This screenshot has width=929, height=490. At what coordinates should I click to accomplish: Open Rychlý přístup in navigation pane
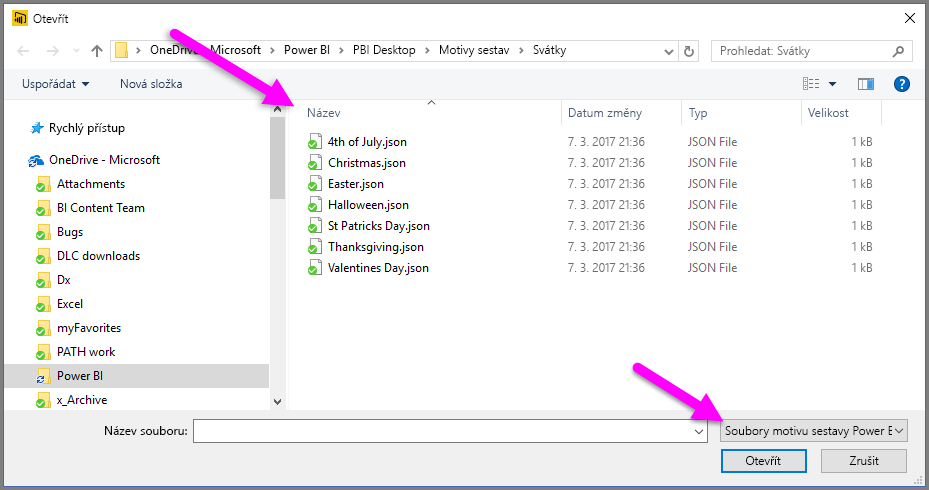pos(87,128)
